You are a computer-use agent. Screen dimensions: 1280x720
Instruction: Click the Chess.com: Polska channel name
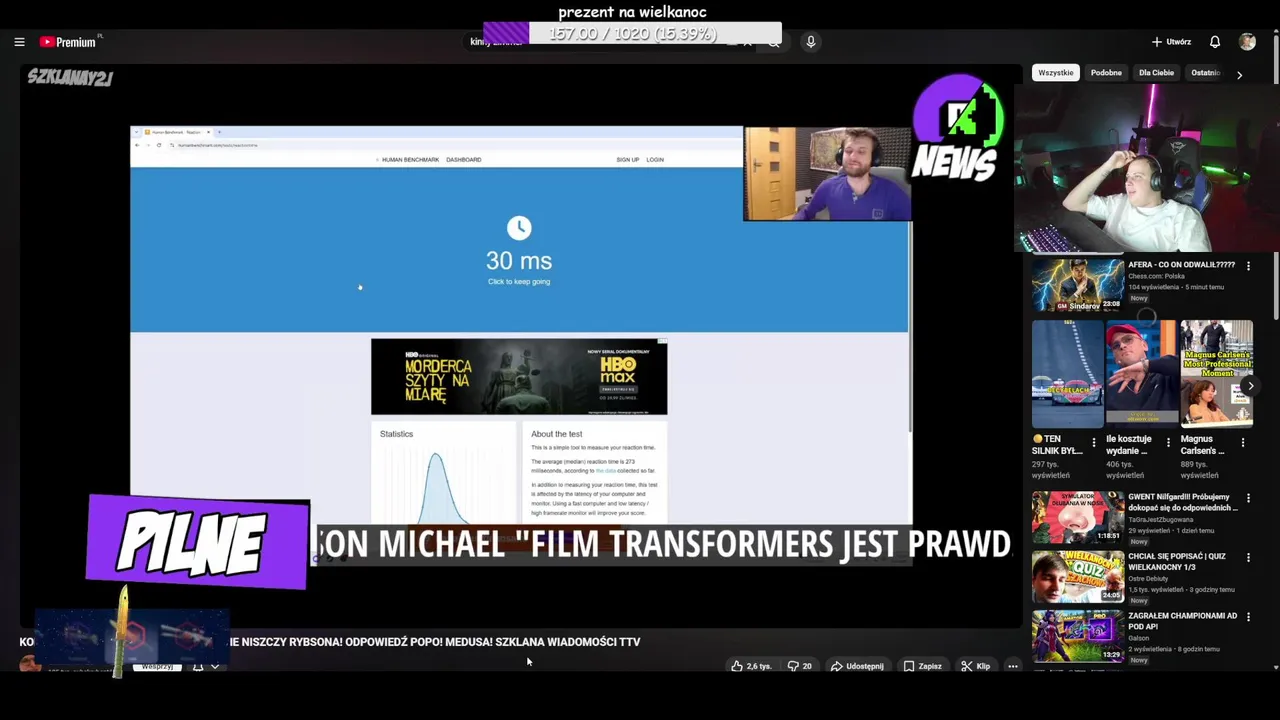click(x=1156, y=276)
